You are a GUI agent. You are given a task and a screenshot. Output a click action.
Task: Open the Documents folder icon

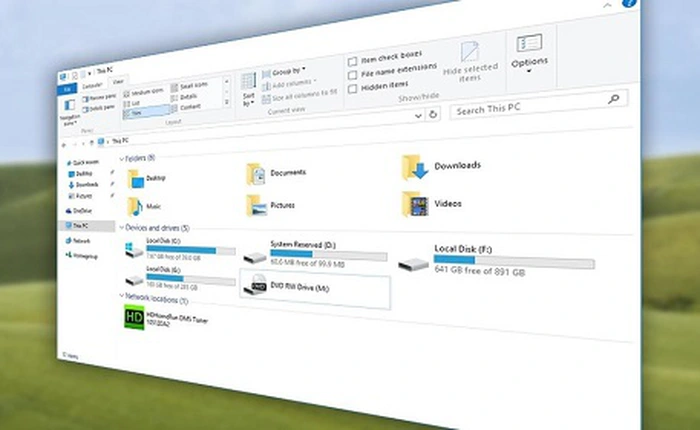click(256, 174)
